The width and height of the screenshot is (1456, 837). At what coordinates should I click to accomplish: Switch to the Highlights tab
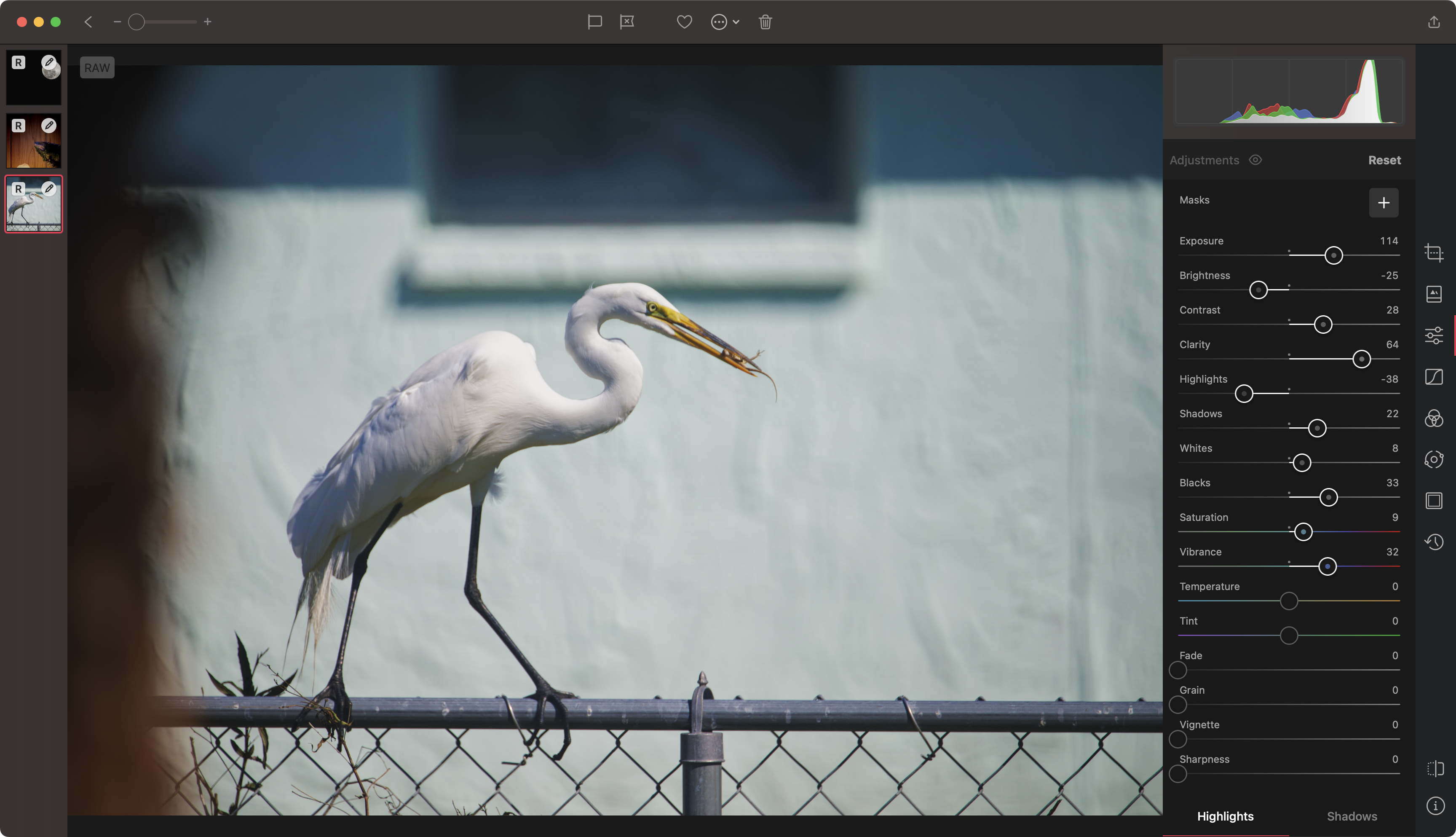(1225, 816)
